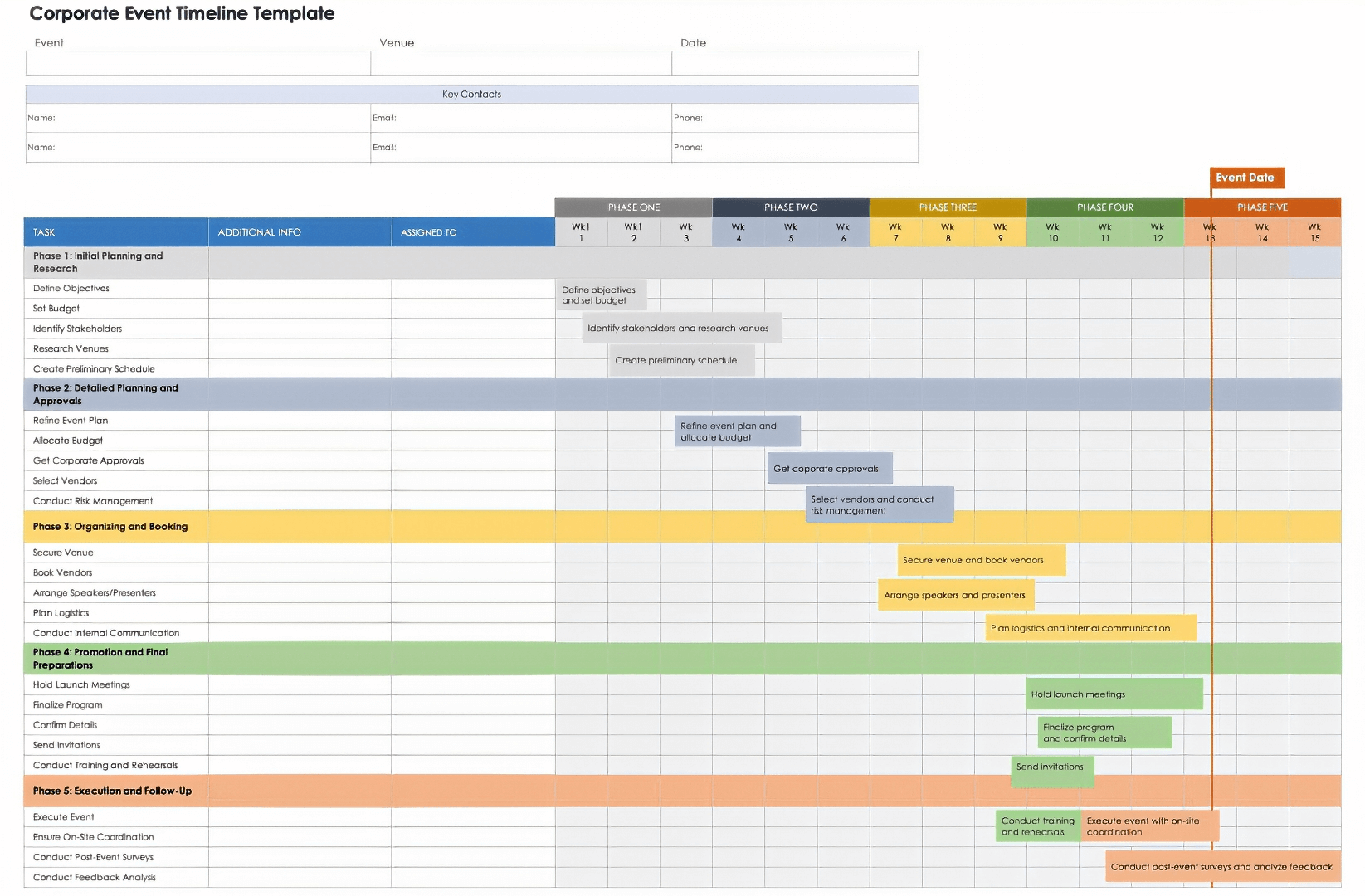Click the Date input field

[795, 64]
